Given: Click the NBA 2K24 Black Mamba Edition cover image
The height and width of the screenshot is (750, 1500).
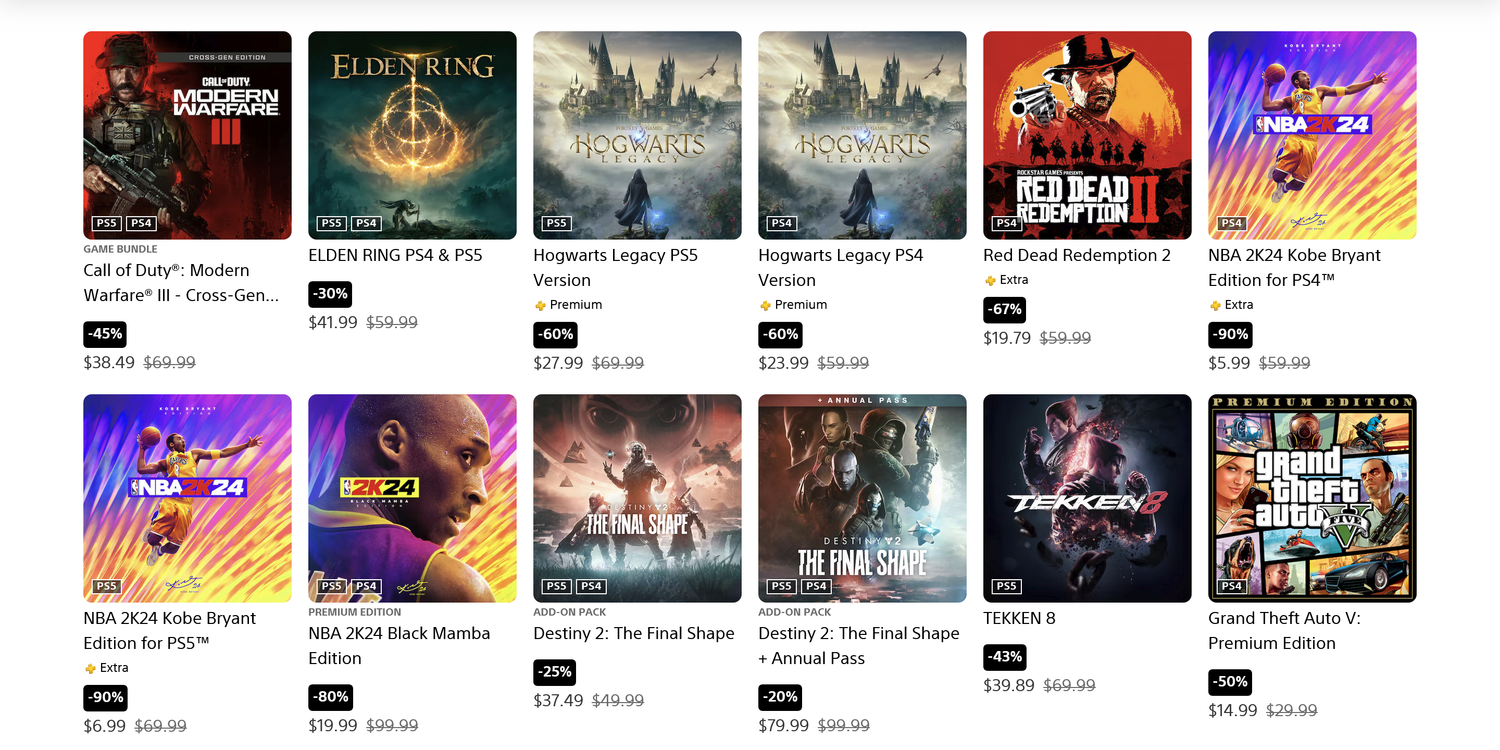Looking at the screenshot, I should point(412,498).
